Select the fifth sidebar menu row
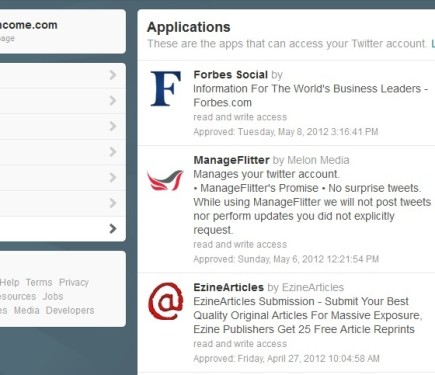This screenshot has width=435, height=375. click(x=63, y=178)
